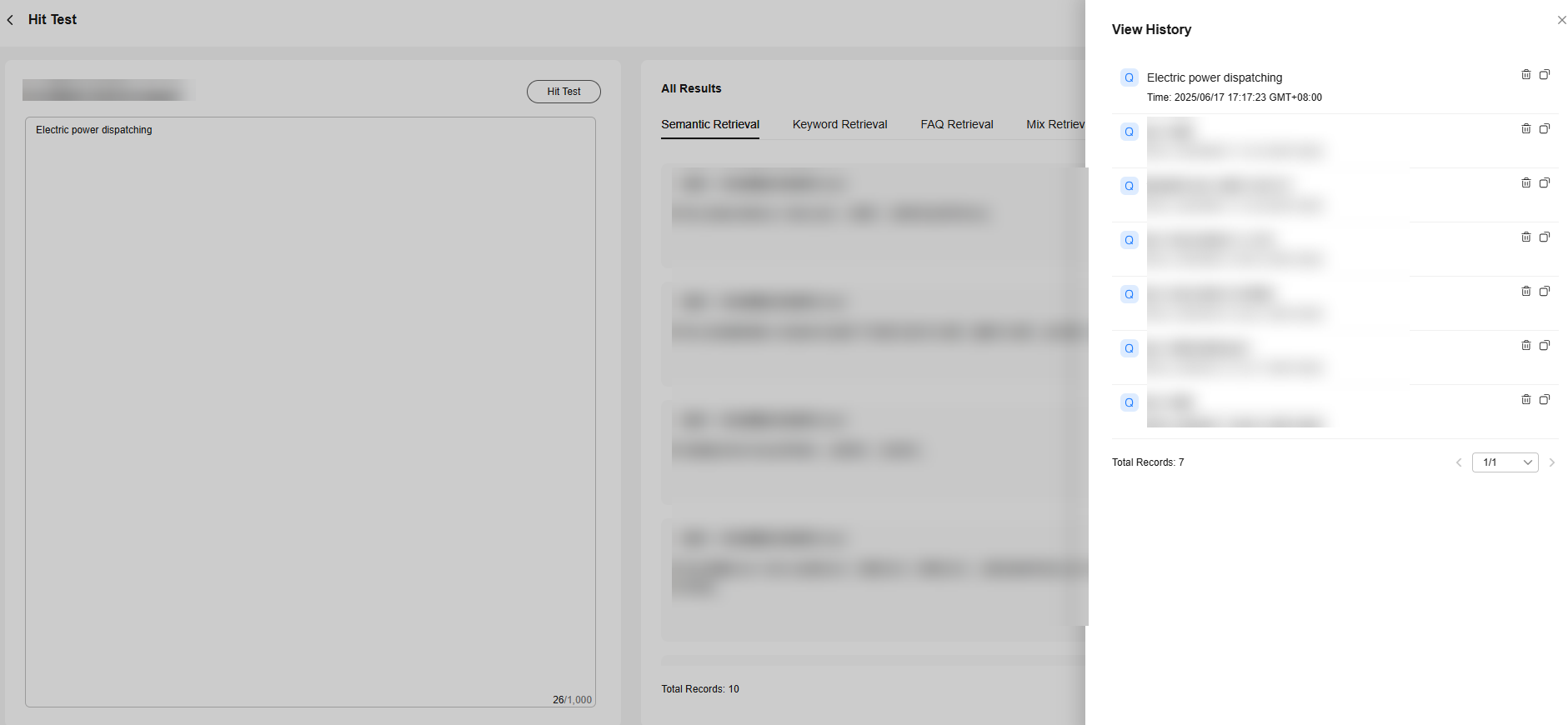Copy the fourth history record
Screen dimensions: 1568x725
[x=1544, y=237]
